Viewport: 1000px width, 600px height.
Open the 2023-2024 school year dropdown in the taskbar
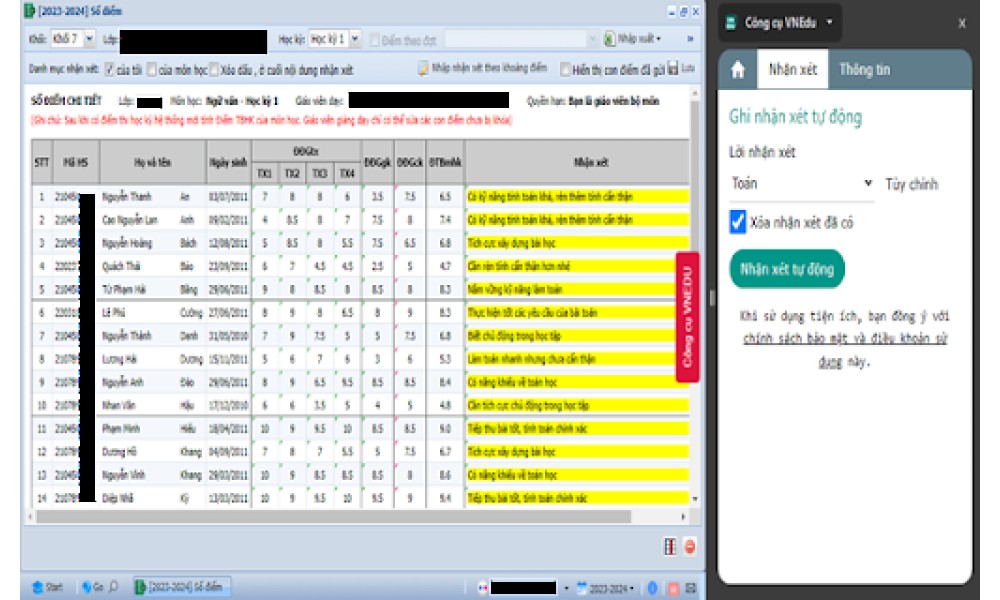[x=606, y=588]
